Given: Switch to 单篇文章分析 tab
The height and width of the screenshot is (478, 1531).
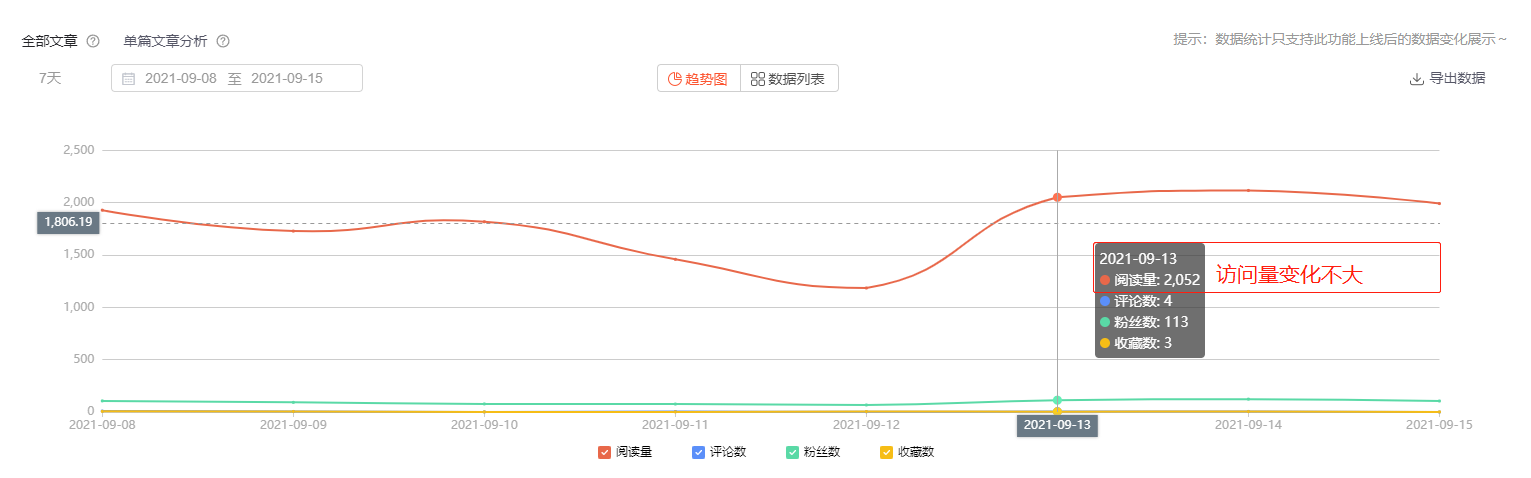Looking at the screenshot, I should point(166,41).
